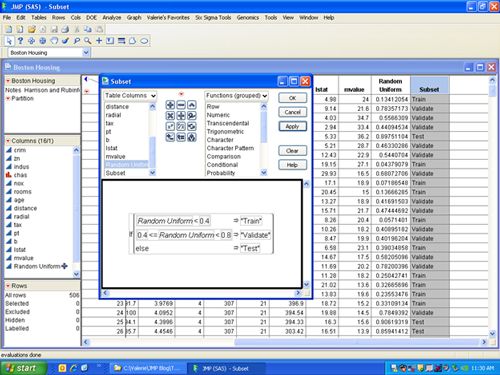
Task: Collapse the Columns (16/1) panel triangle
Action: tap(8, 141)
